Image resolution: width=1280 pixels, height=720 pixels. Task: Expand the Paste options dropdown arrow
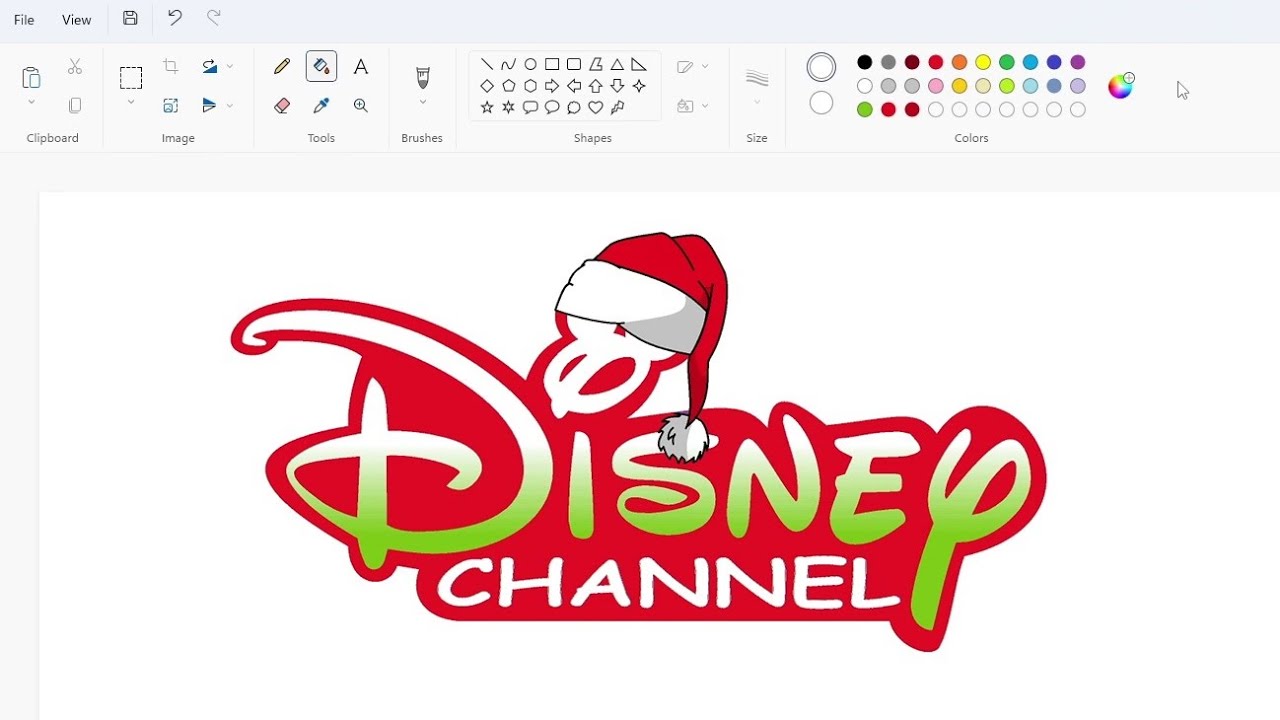point(31,102)
